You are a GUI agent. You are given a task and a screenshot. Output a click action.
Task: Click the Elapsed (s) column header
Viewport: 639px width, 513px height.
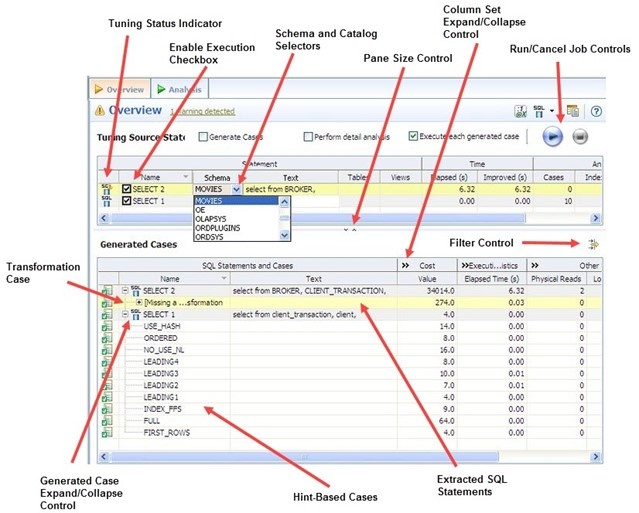pos(450,177)
